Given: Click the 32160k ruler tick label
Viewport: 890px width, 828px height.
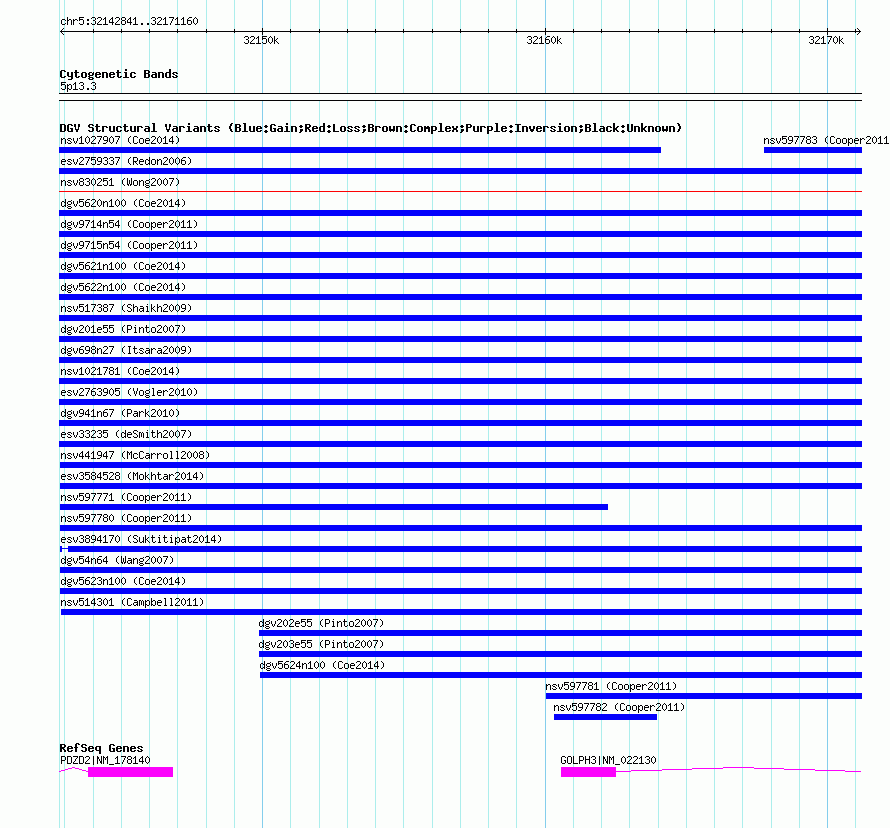Looking at the screenshot, I should [x=544, y=40].
